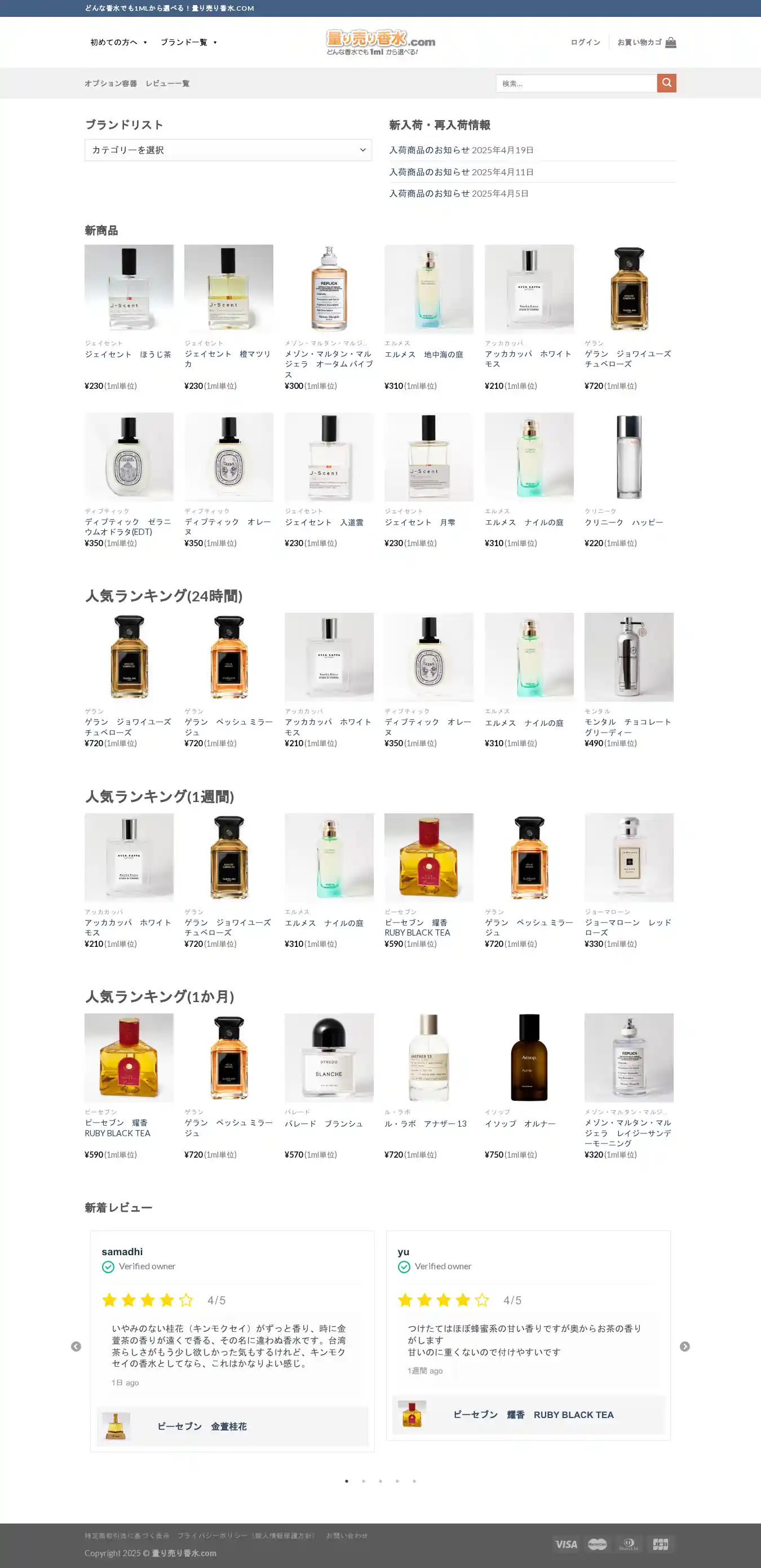Click the Visa payment icon in footer
761x1568 pixels.
(x=566, y=1544)
